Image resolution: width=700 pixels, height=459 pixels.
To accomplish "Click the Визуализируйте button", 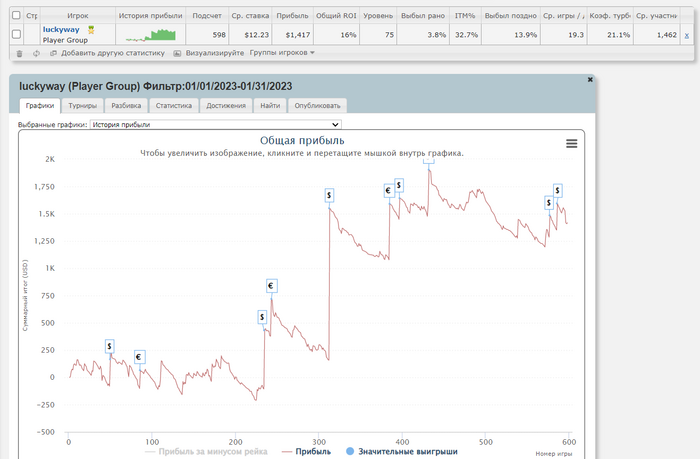I will coord(215,53).
